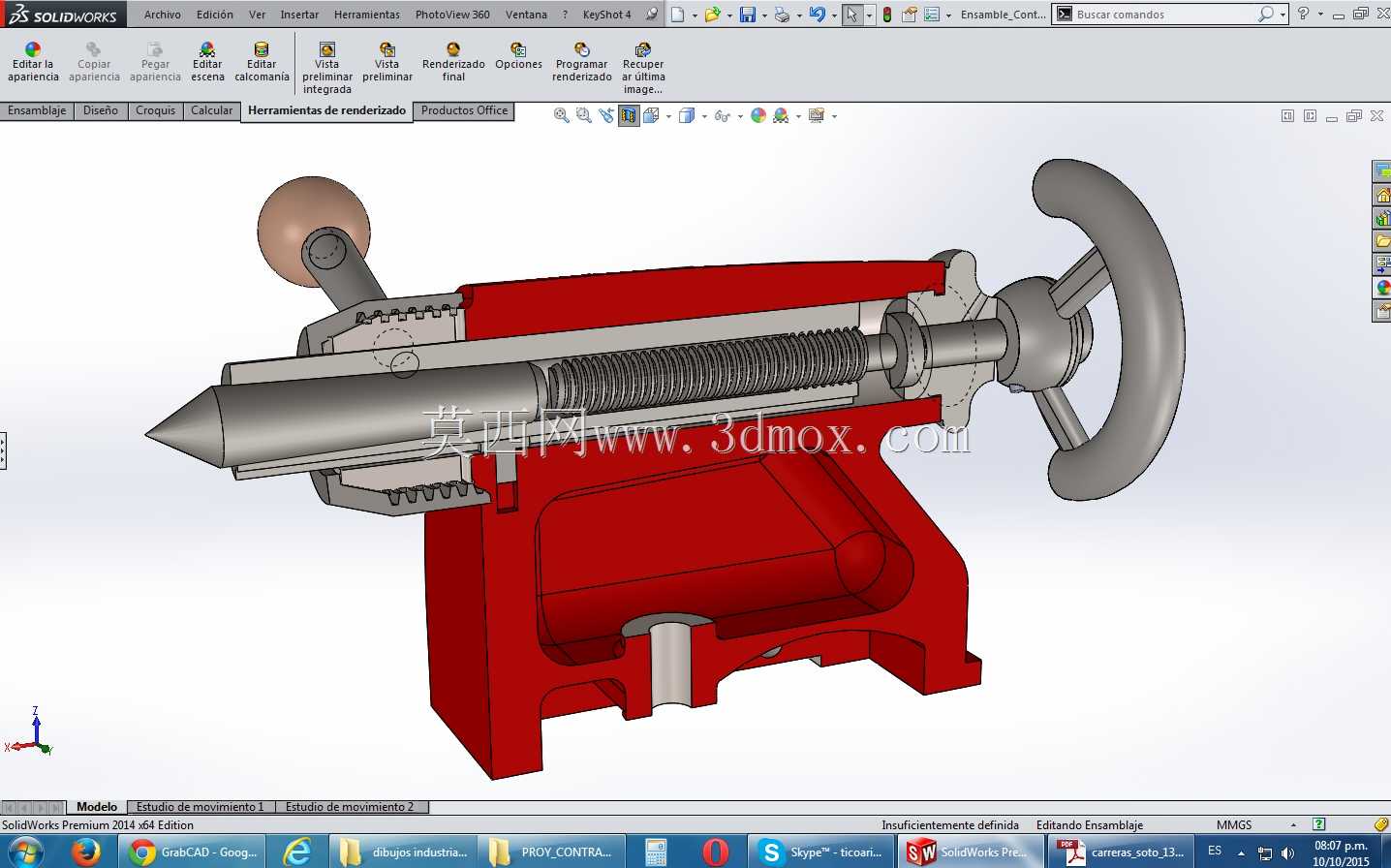Create a new document
The height and width of the screenshot is (868, 1391).
(x=678, y=15)
